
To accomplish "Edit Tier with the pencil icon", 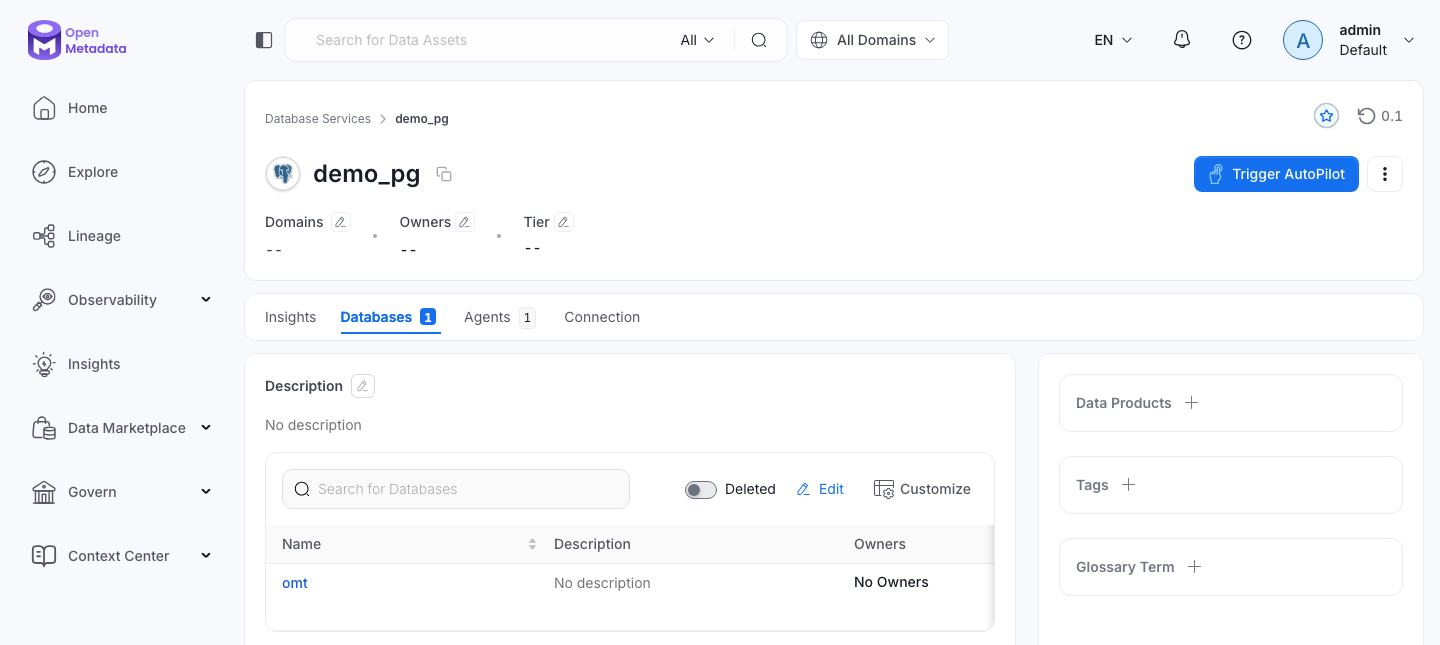I will 564,222.
